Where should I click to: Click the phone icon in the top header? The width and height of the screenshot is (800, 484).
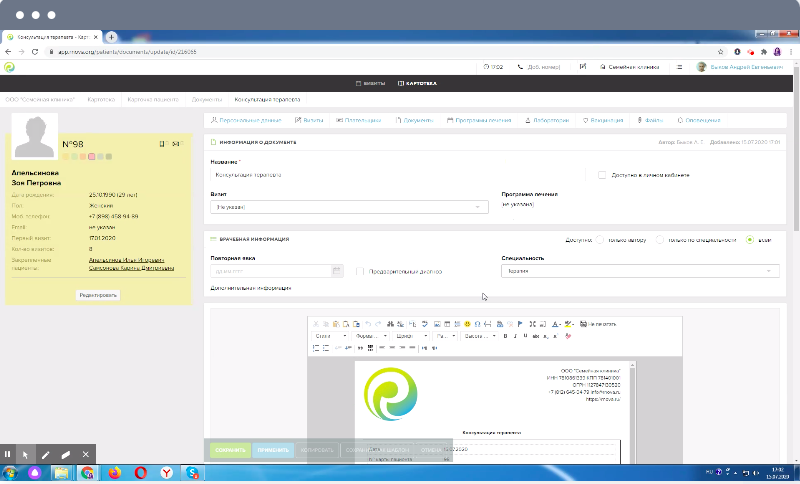[x=520, y=67]
